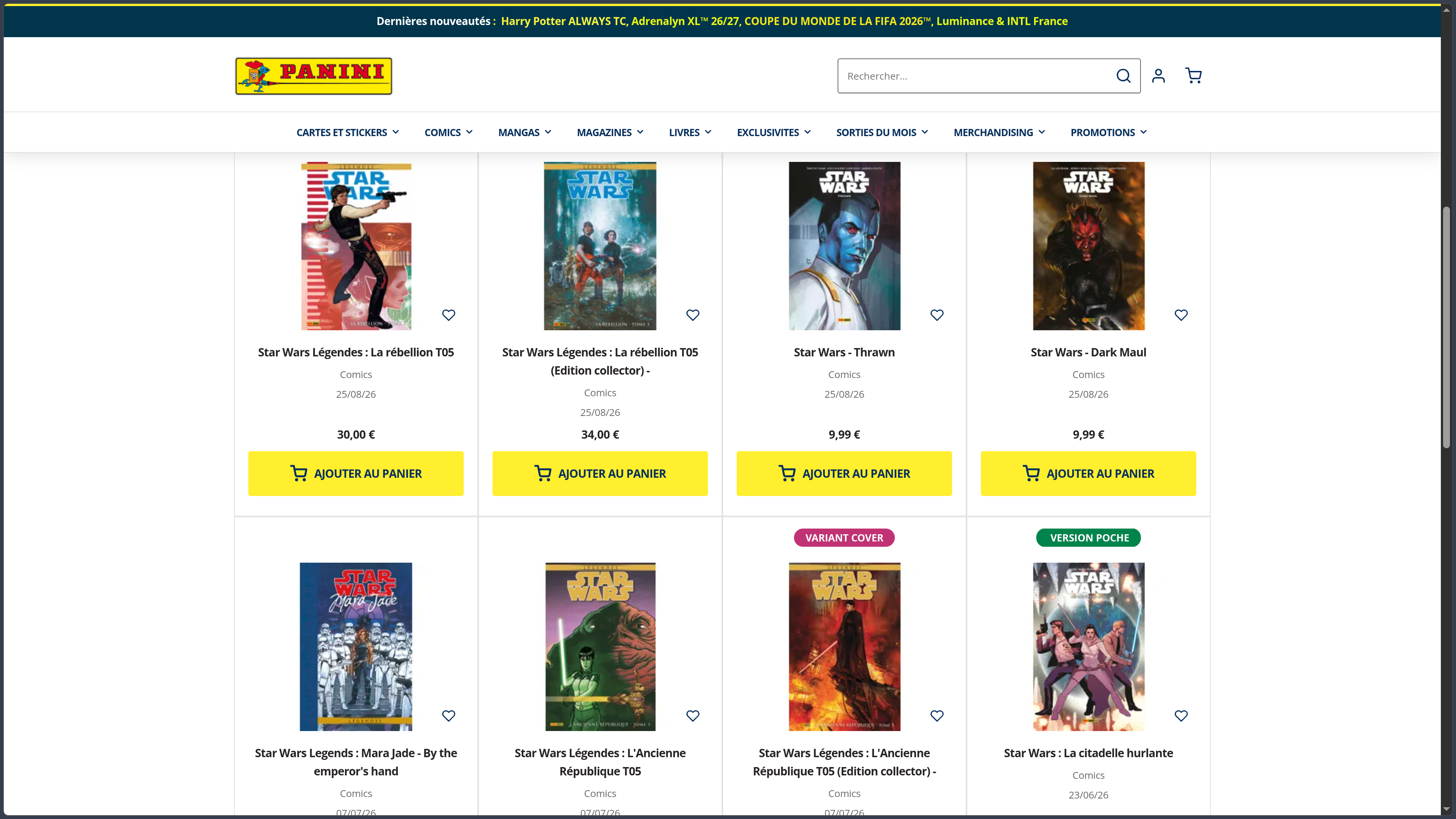
Task: Open the user account icon
Action: [x=1158, y=76]
